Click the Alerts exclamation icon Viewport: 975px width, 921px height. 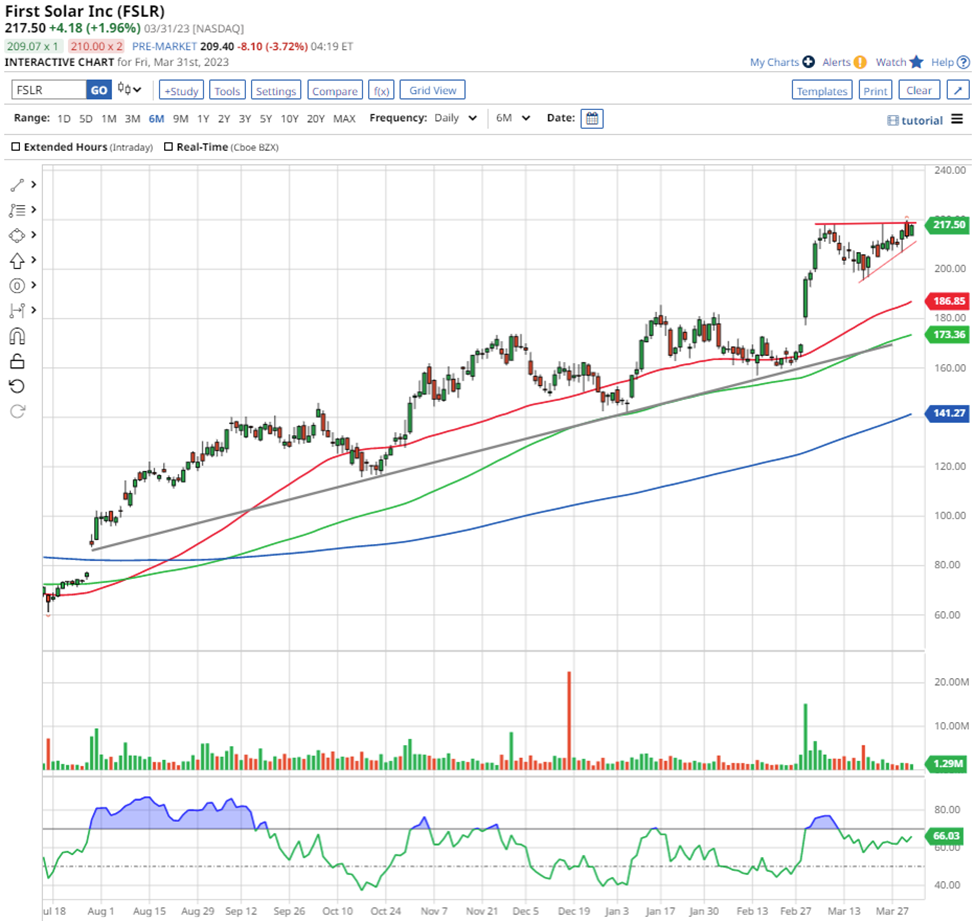[860, 62]
